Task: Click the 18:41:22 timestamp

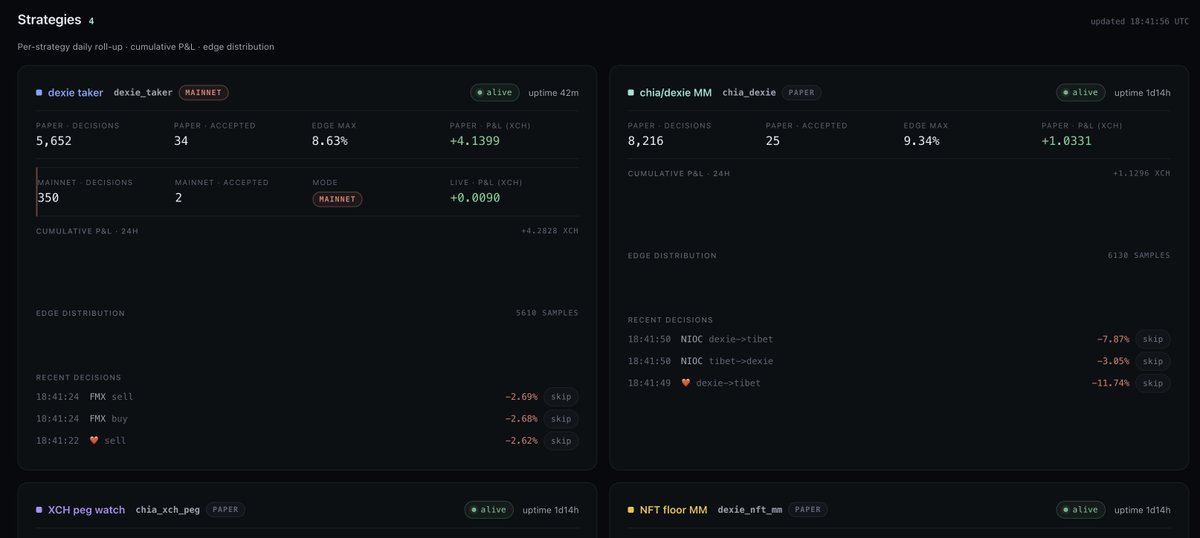Action: point(57,441)
